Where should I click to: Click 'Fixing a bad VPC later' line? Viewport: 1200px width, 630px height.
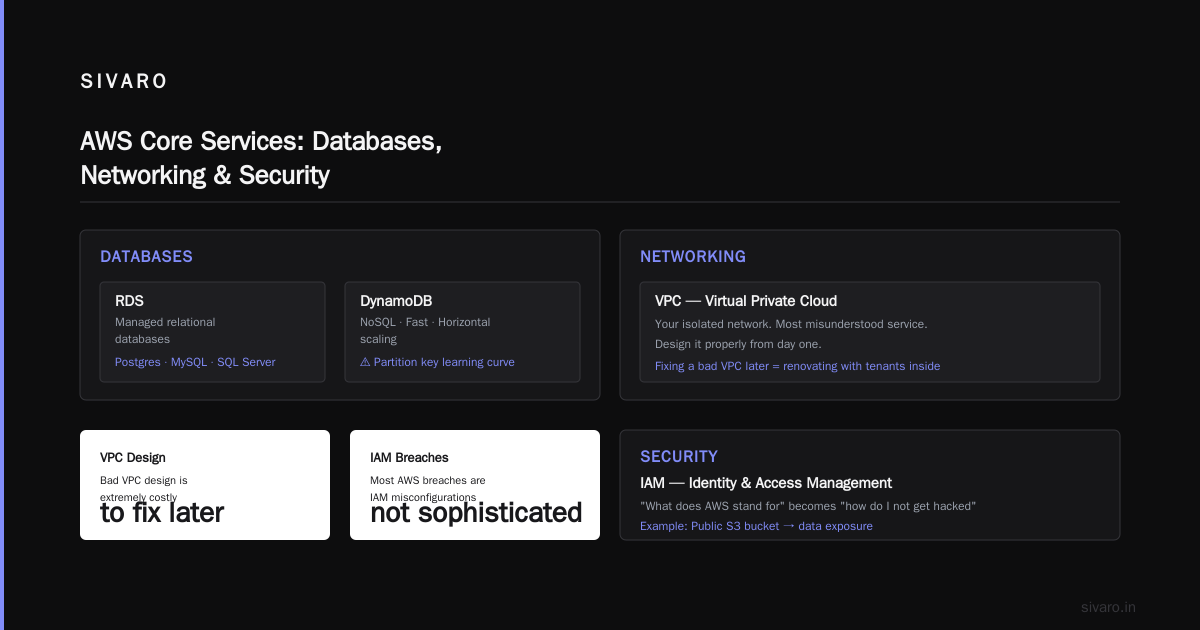click(x=797, y=366)
